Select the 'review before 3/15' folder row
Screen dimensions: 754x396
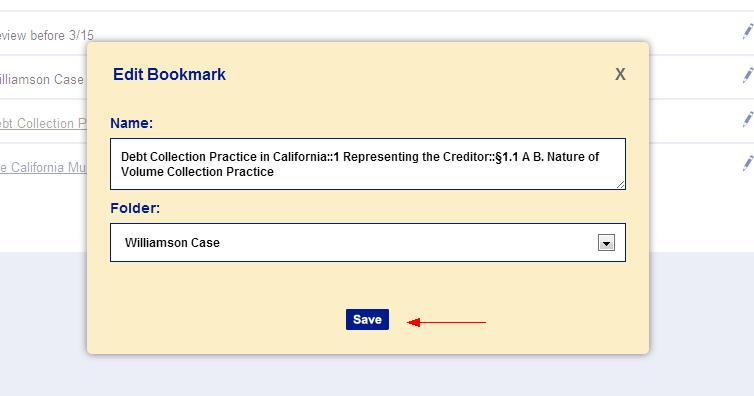click(47, 36)
